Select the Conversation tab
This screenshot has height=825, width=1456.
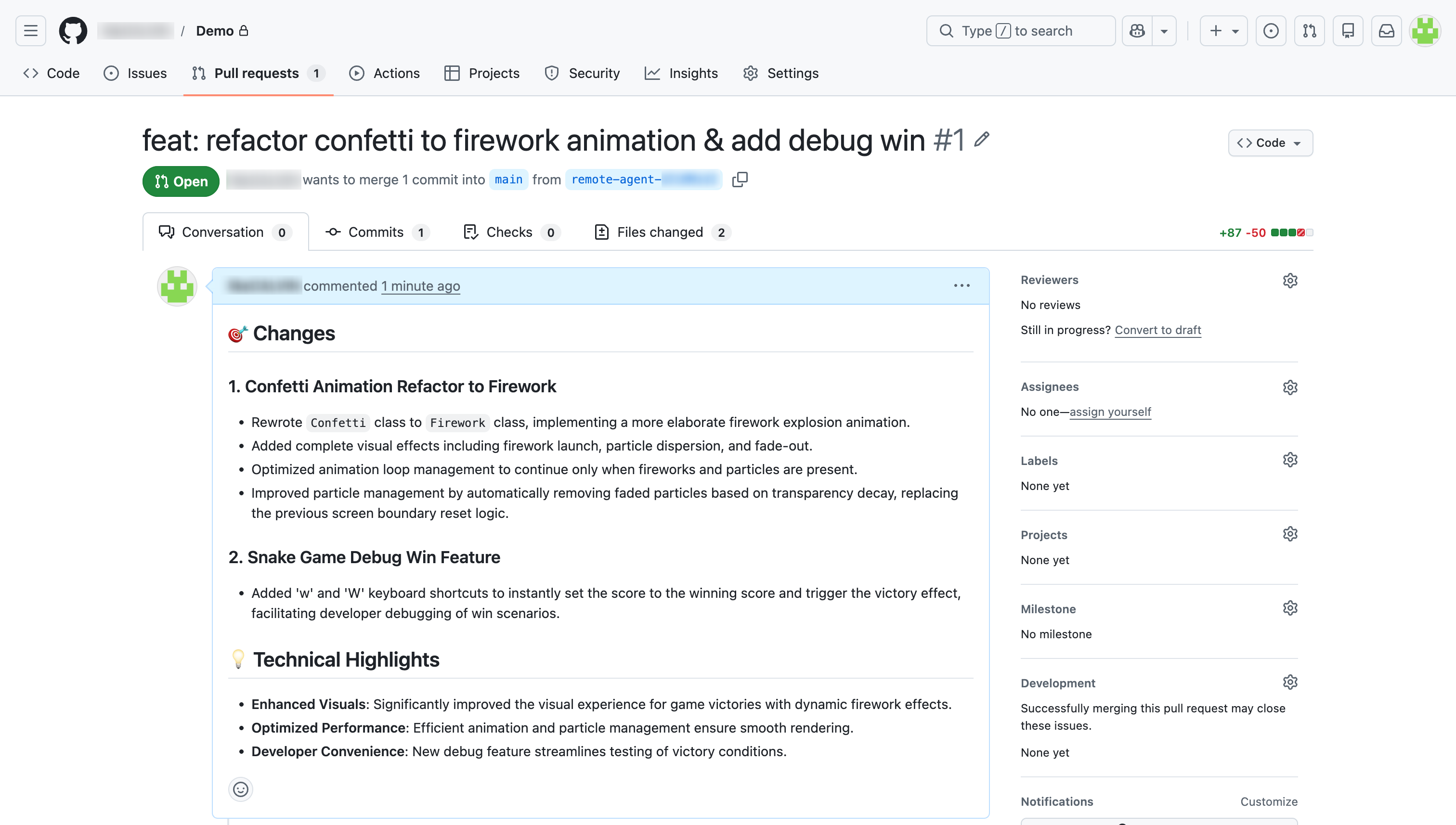pyautogui.click(x=225, y=232)
